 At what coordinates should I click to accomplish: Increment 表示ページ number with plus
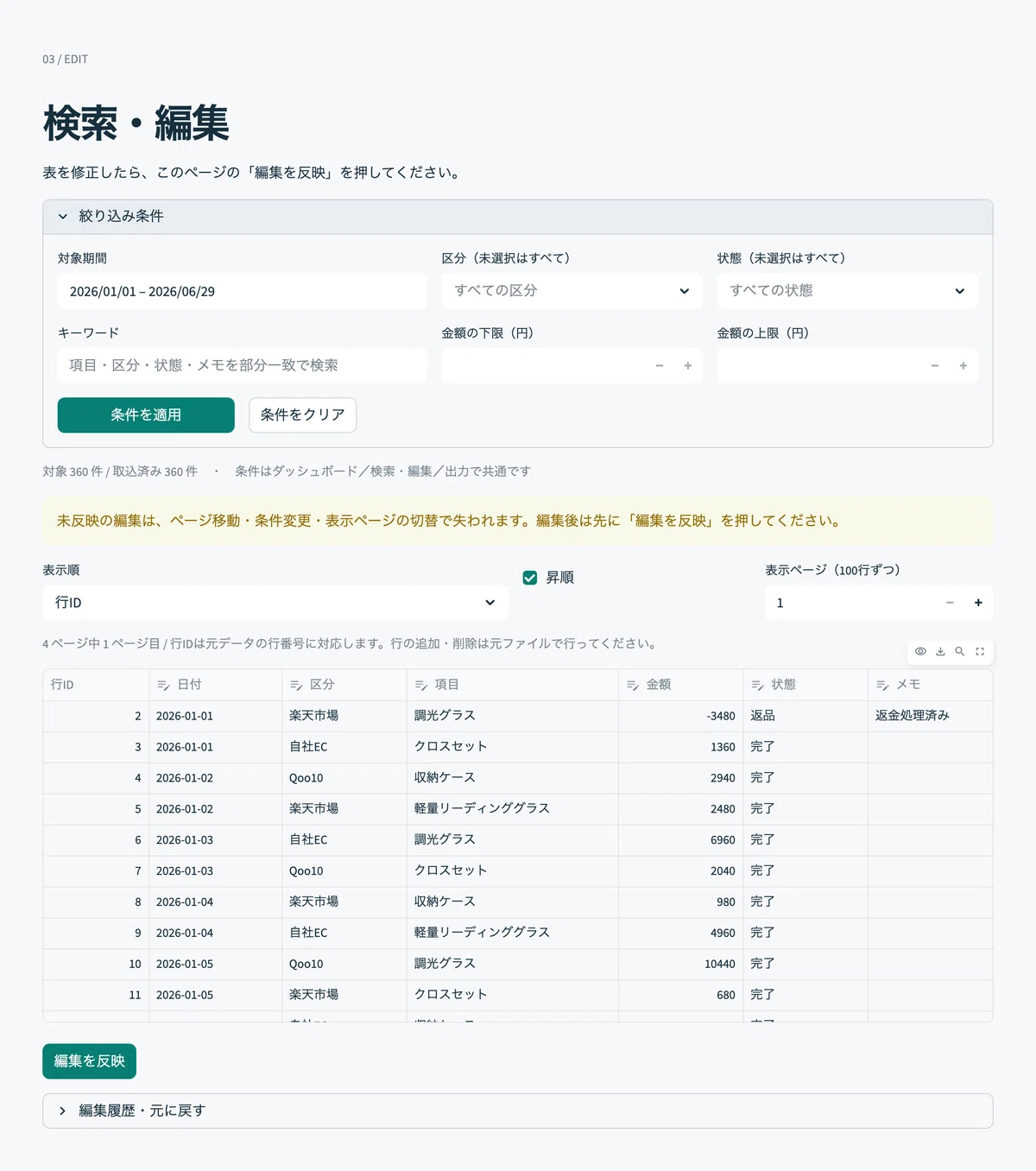978,603
